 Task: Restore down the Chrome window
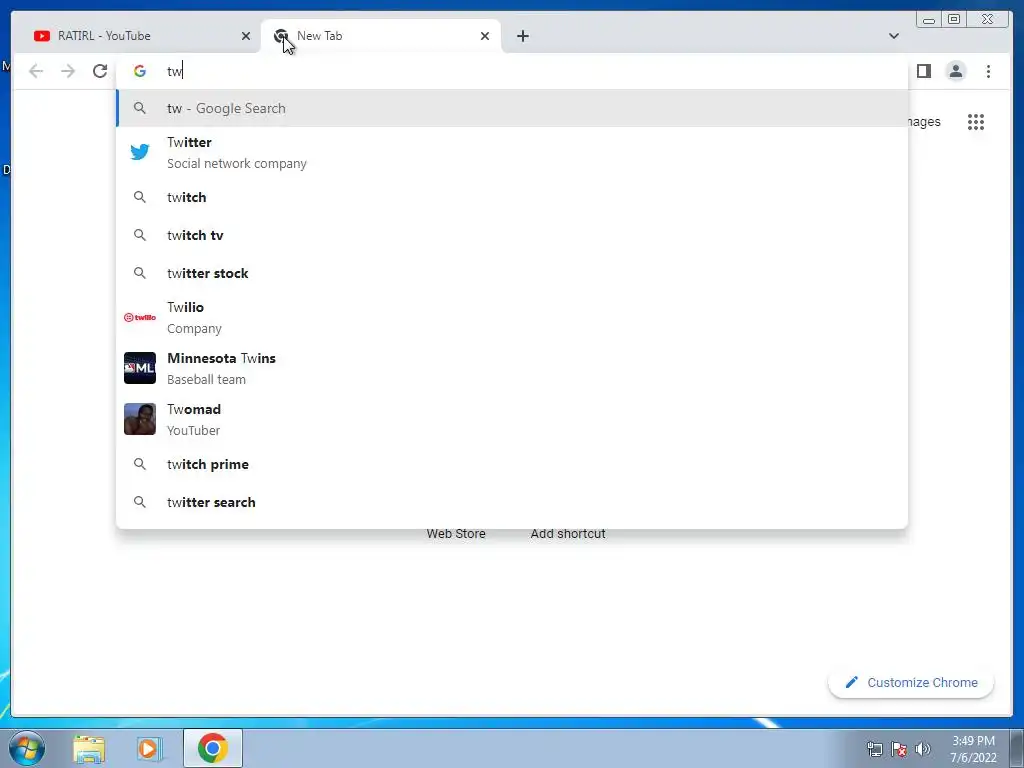click(x=953, y=20)
